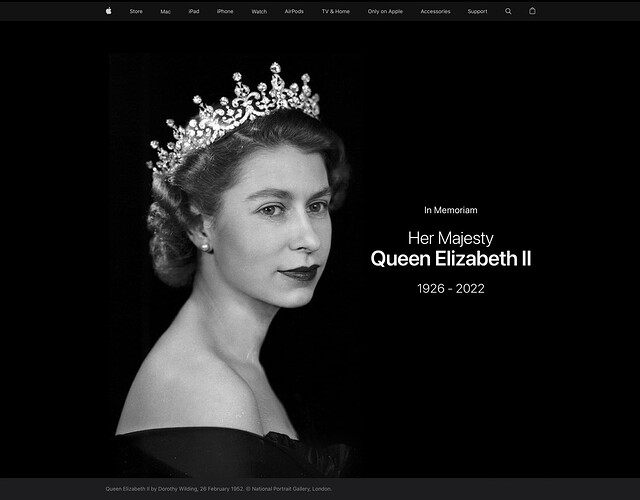Click the Dorothy Wilding photo credit caption

[x=219, y=489]
